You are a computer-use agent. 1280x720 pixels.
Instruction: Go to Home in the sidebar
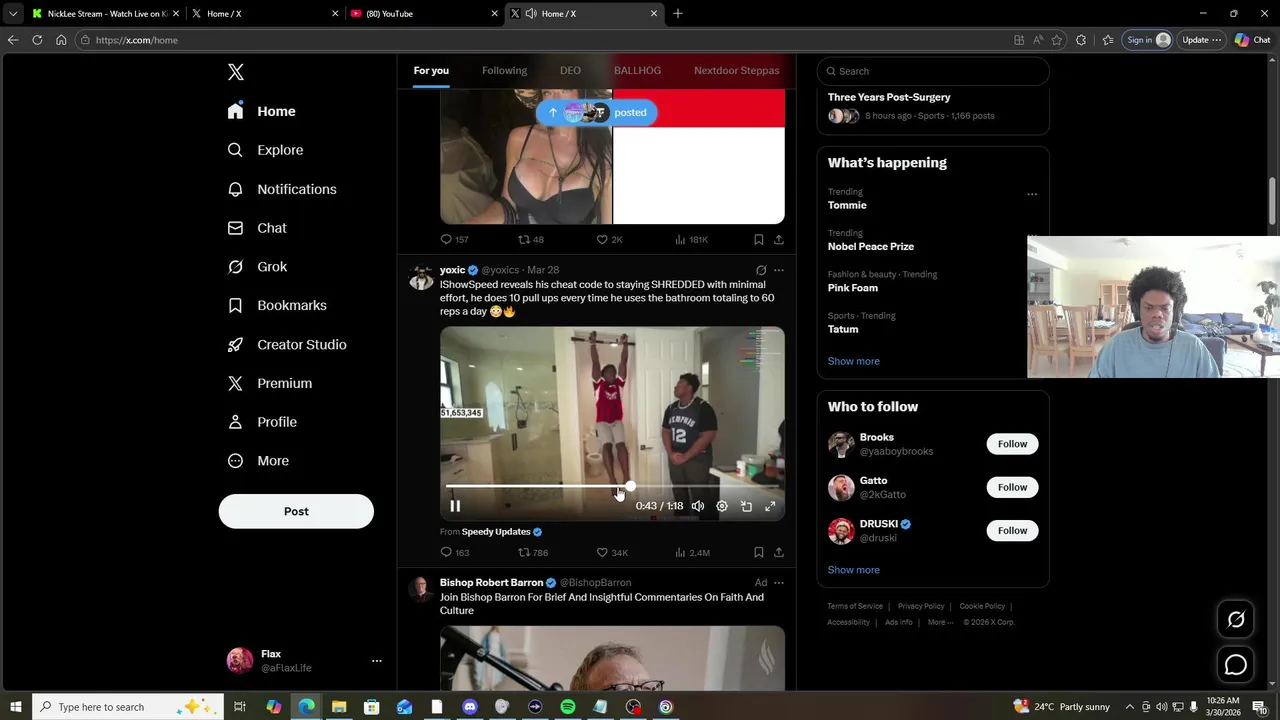tap(261, 111)
